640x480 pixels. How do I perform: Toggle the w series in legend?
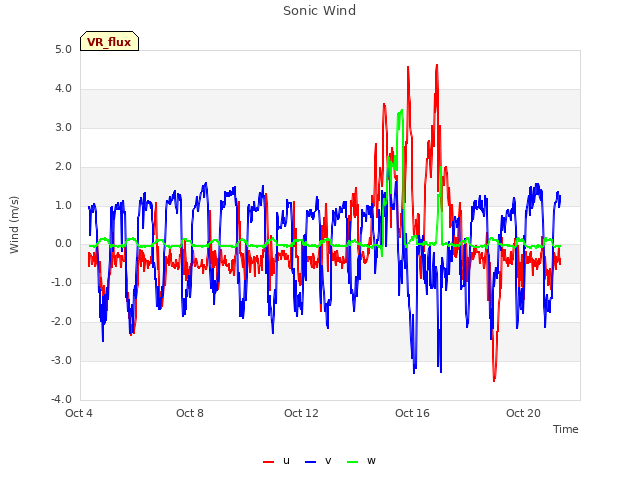point(361,461)
